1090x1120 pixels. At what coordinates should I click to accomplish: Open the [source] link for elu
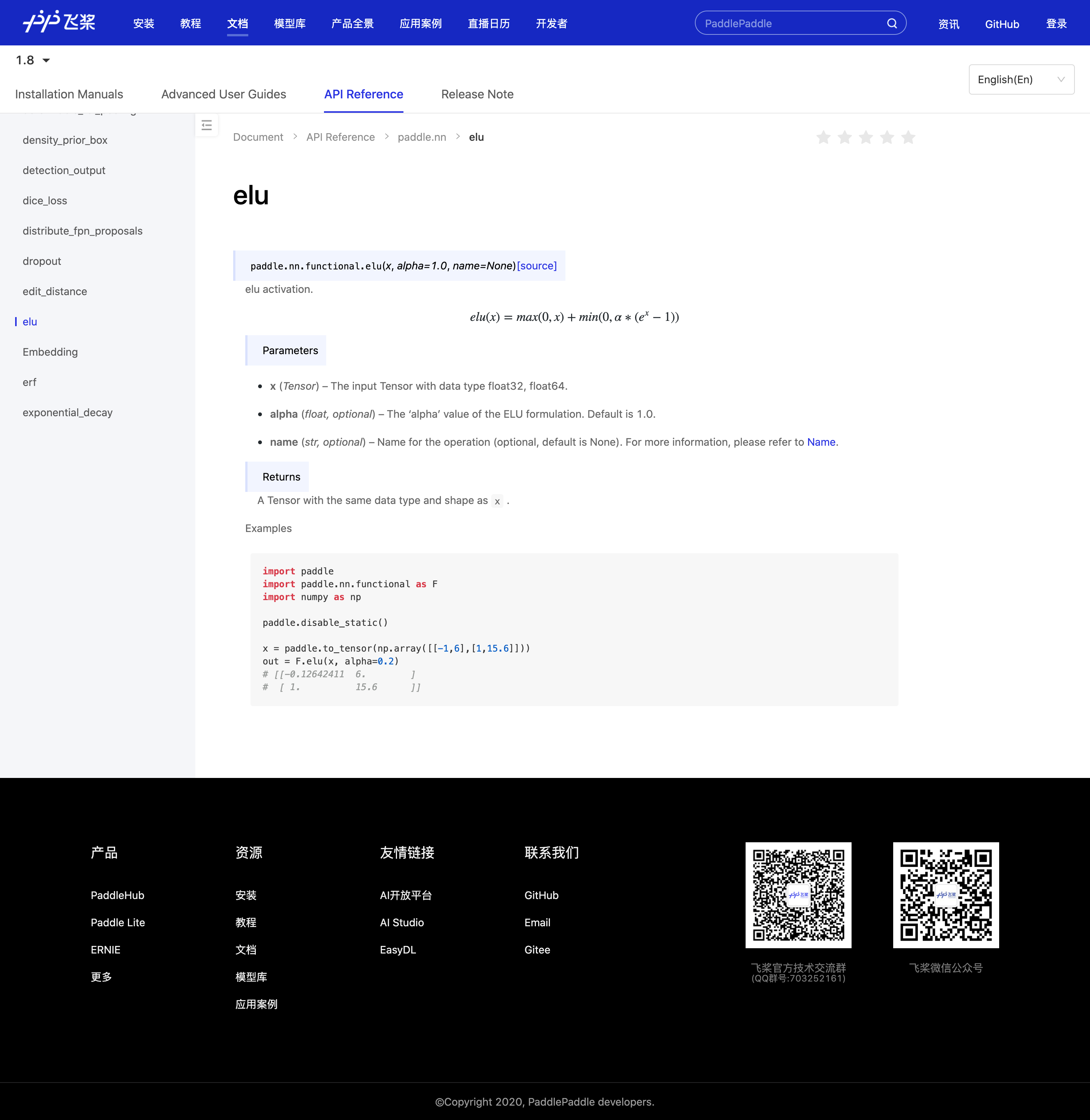point(536,266)
